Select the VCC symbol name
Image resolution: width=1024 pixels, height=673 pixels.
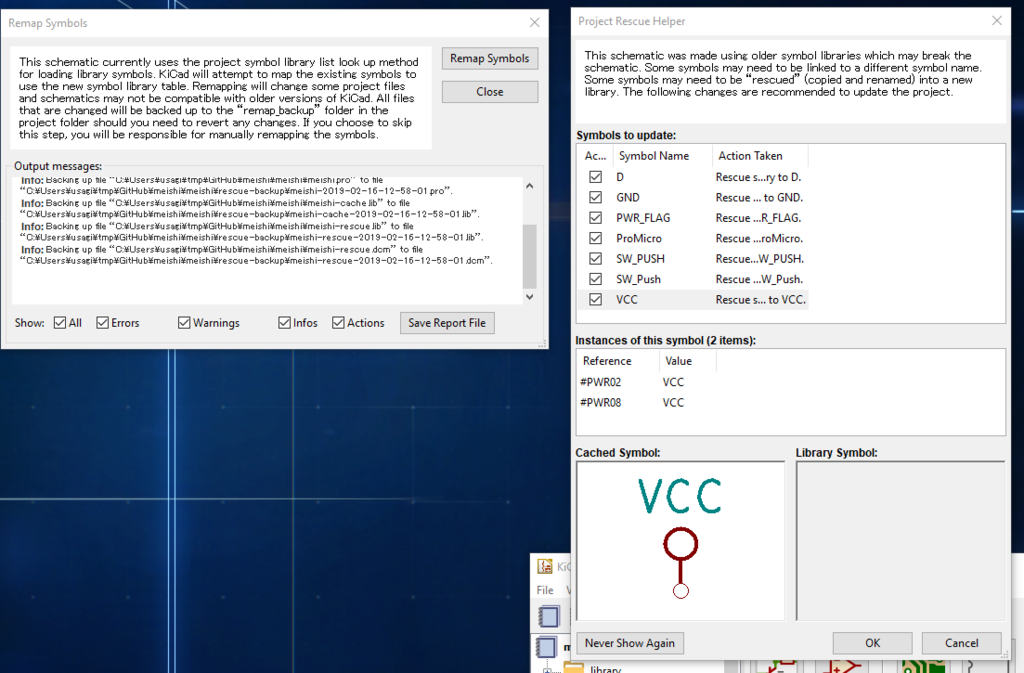627,300
